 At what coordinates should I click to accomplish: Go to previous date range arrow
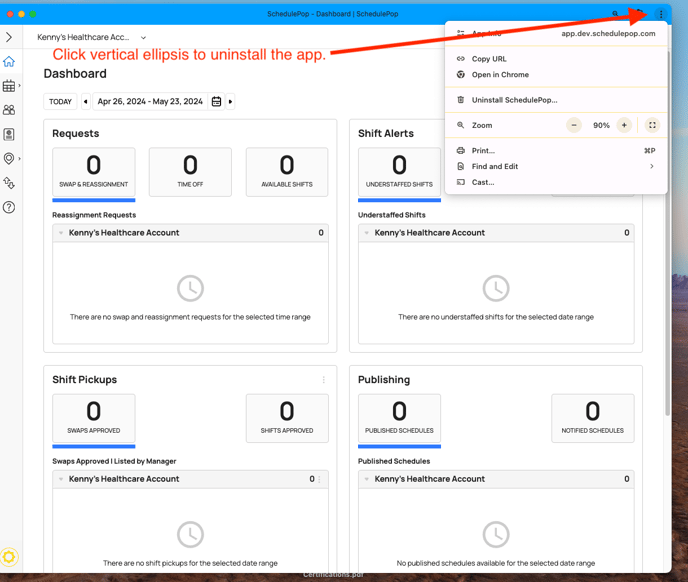tap(86, 101)
